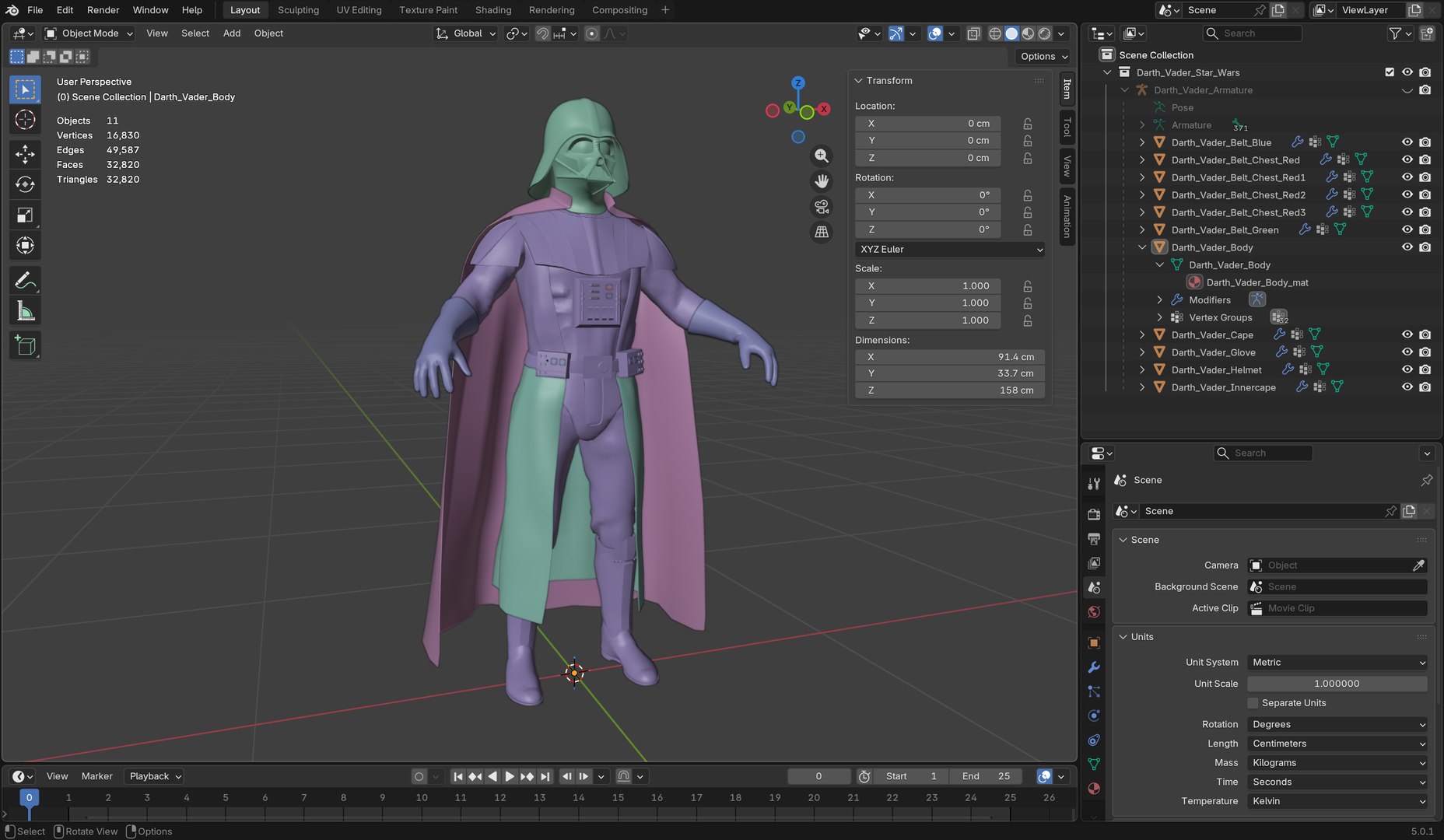Open the Render properties tab icon
Image resolution: width=1444 pixels, height=840 pixels.
1094,513
